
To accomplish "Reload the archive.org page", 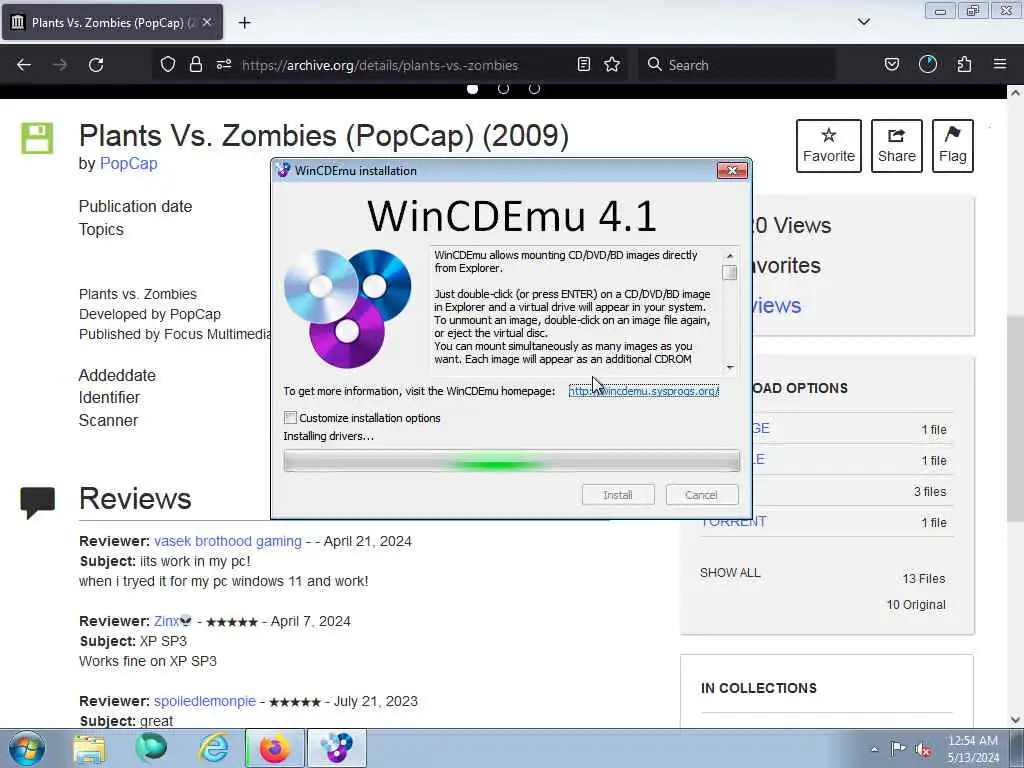I will 96,65.
